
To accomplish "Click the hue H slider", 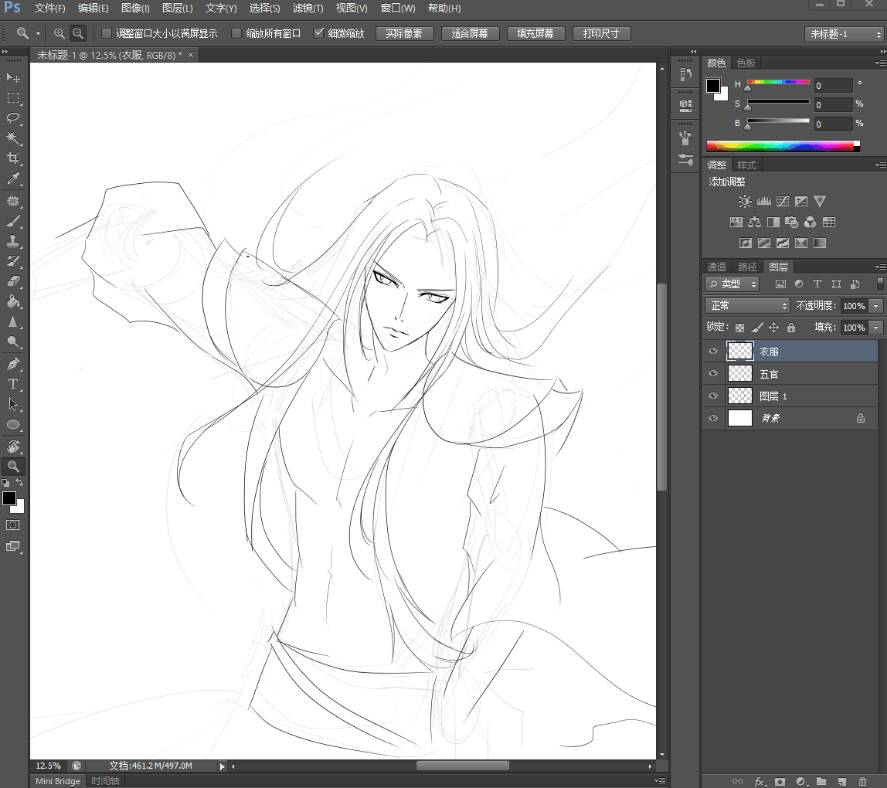I will [778, 84].
